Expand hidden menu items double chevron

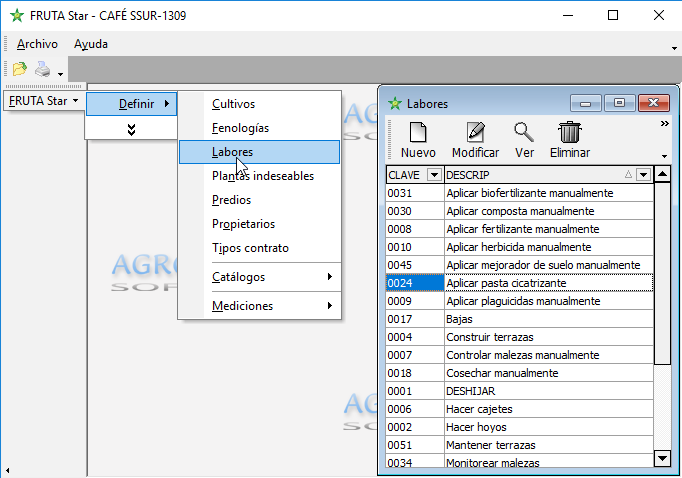(x=131, y=129)
